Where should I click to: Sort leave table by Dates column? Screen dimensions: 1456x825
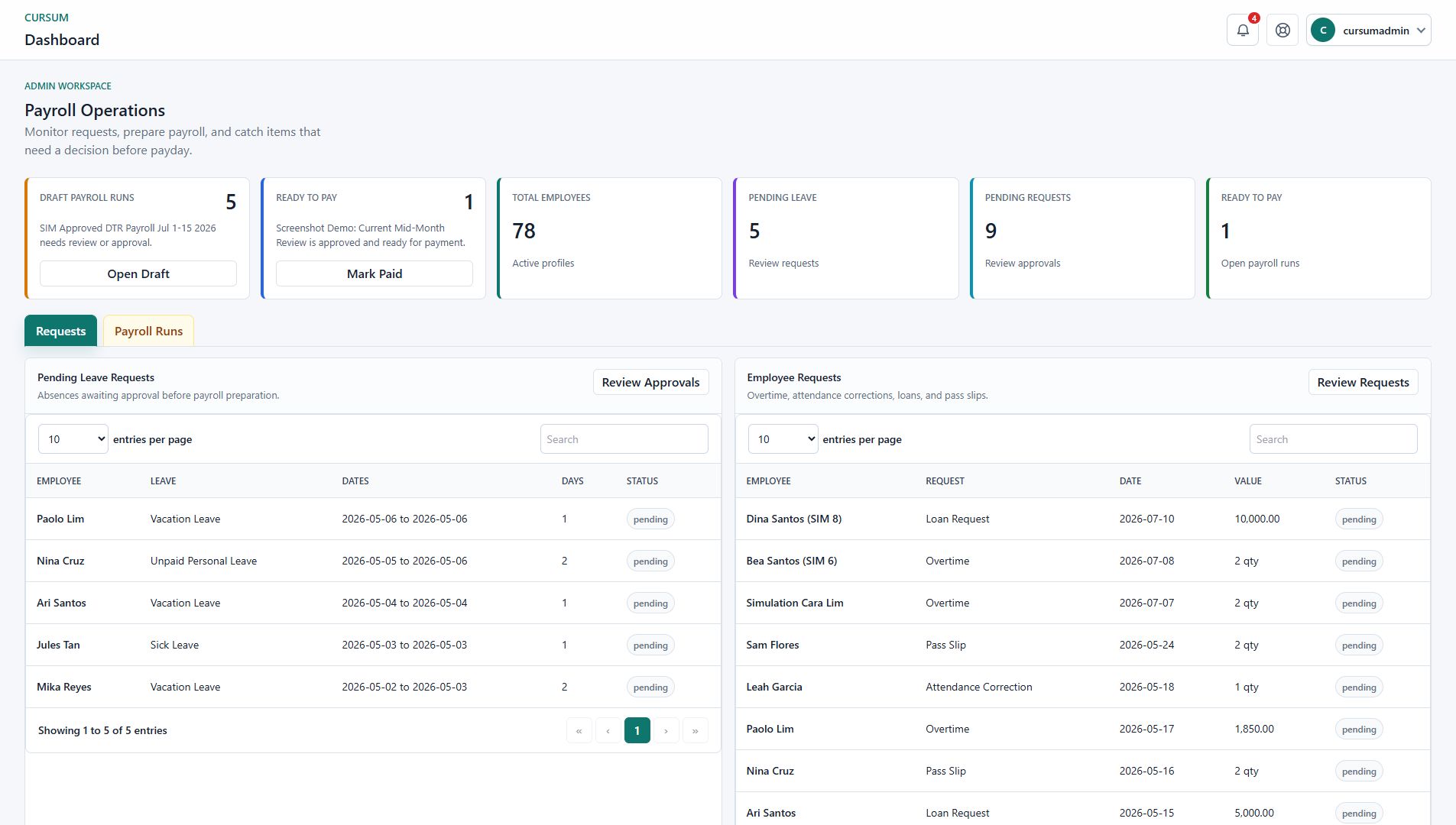point(355,481)
